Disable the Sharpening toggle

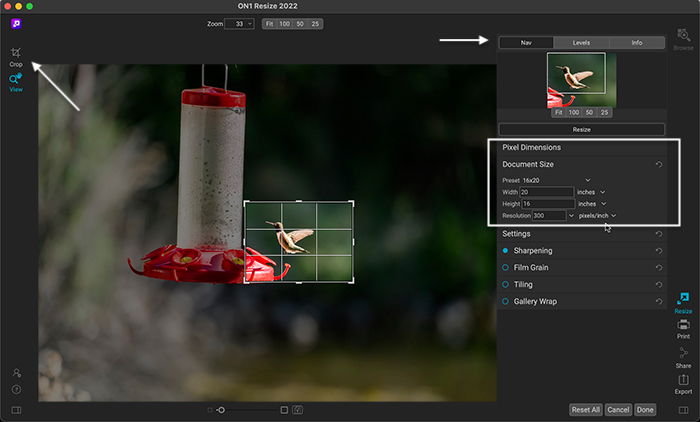[505, 251]
